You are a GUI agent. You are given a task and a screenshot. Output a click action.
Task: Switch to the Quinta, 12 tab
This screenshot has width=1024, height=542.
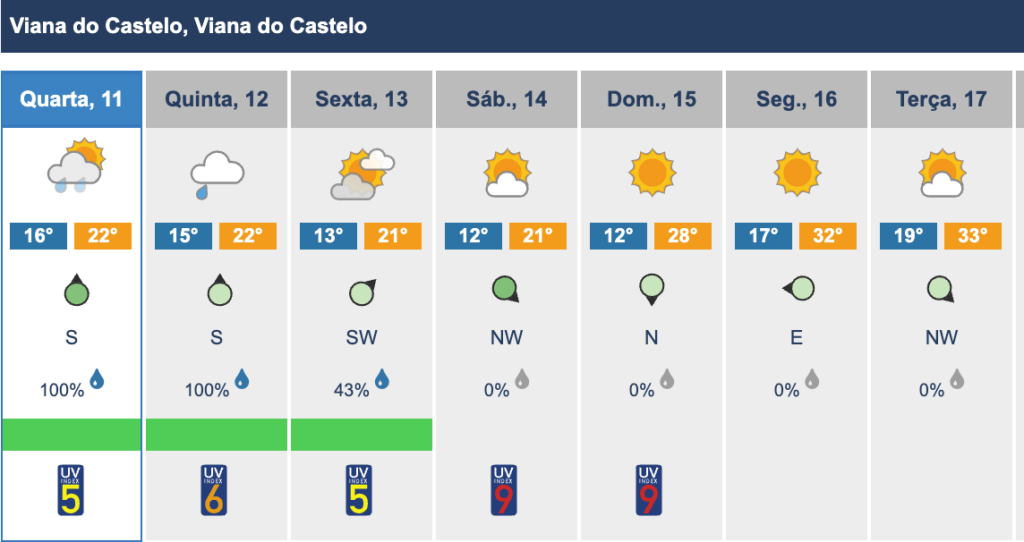216,99
